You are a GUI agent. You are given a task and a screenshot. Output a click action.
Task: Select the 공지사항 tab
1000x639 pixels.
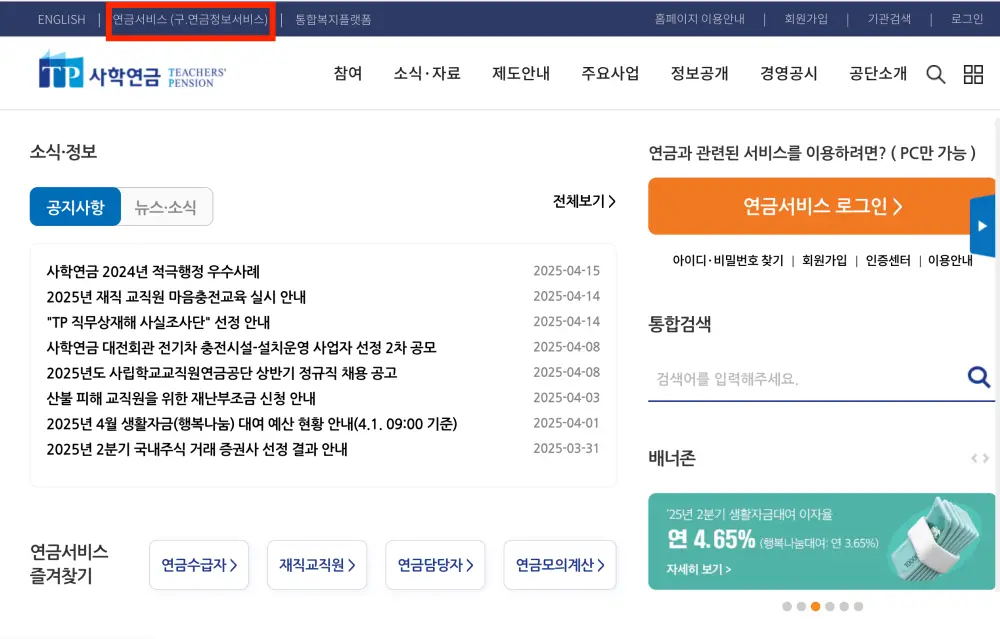pyautogui.click(x=75, y=206)
